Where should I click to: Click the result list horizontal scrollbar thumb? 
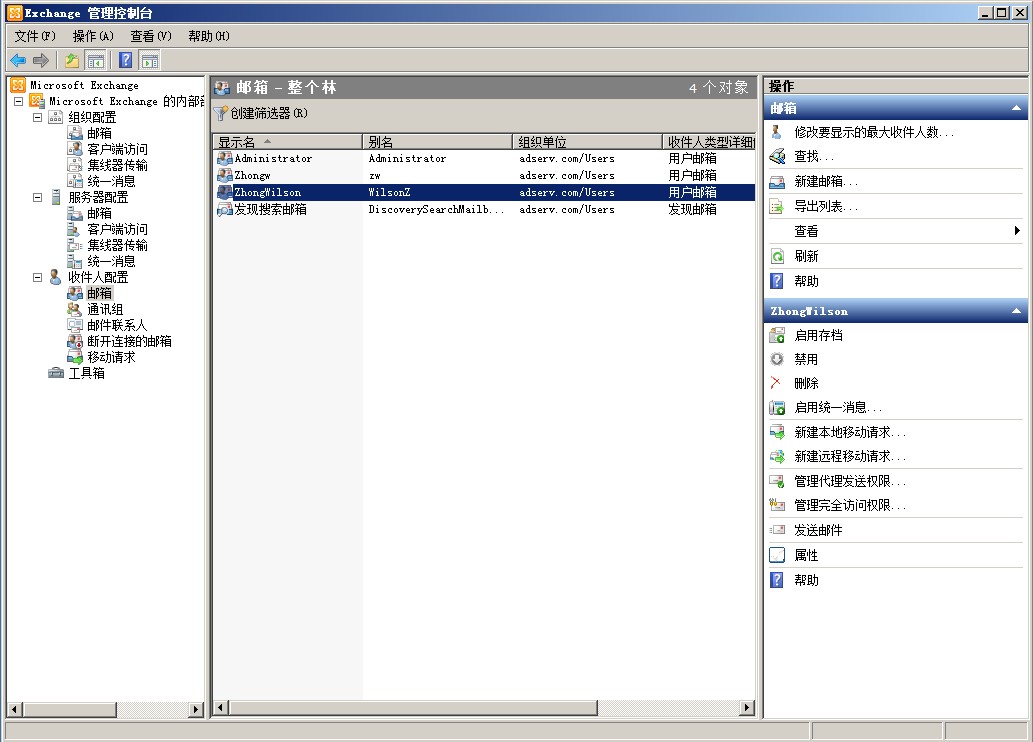coord(413,708)
